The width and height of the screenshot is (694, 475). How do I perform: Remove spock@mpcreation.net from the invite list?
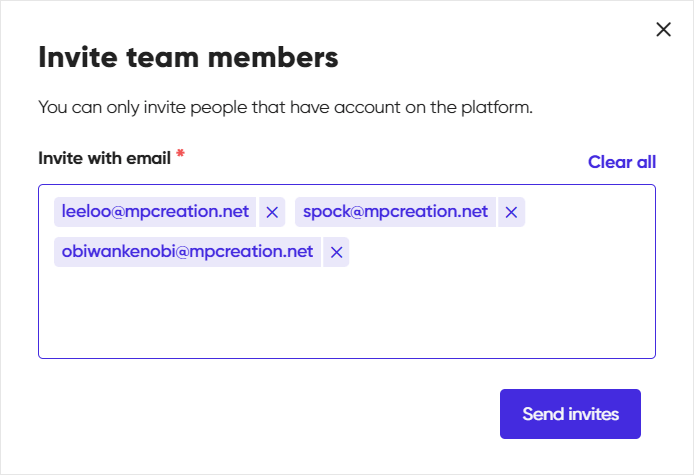tap(511, 212)
